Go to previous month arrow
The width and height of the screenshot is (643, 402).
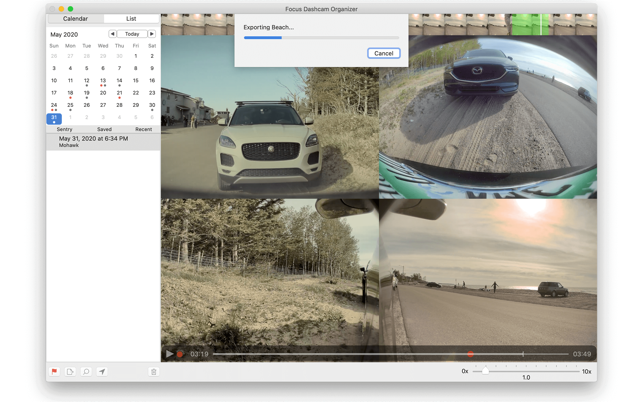point(112,34)
